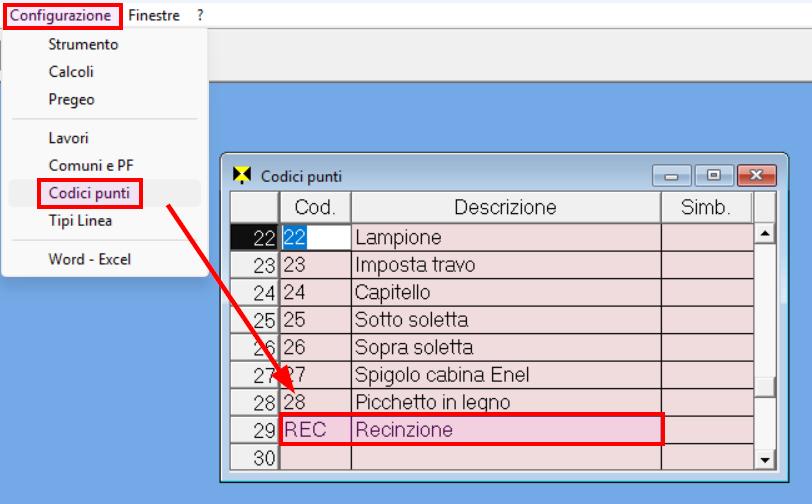Screen dimensions: 812x504
Task: Select the Recinzione description cell
Action: coord(505,430)
